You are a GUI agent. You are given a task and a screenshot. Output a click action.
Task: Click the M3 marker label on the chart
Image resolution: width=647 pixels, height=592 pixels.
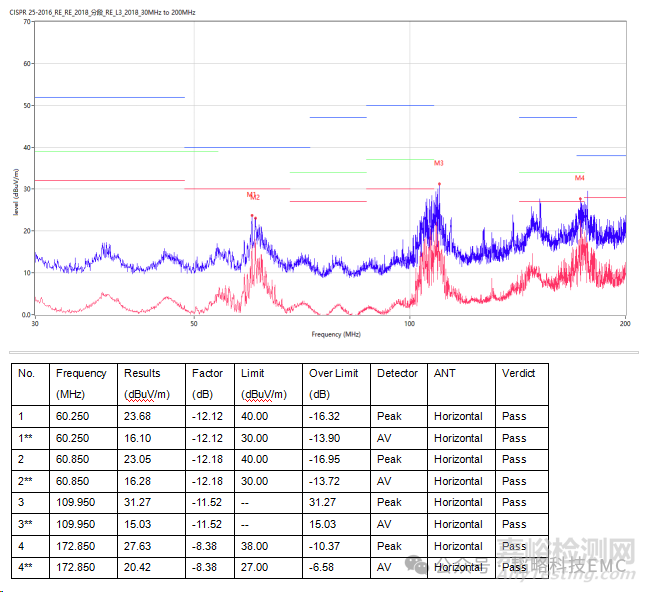(439, 163)
